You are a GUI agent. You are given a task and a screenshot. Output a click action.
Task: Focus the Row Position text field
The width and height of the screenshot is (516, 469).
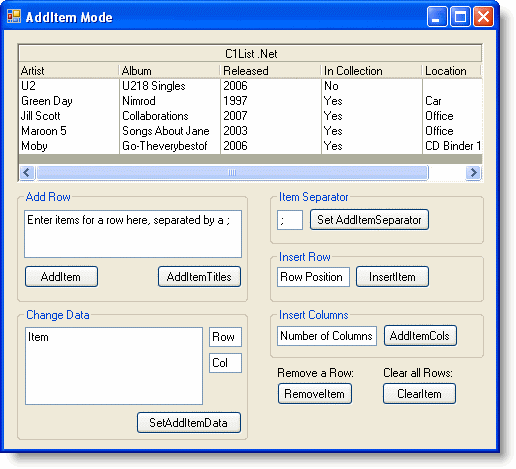point(313,277)
